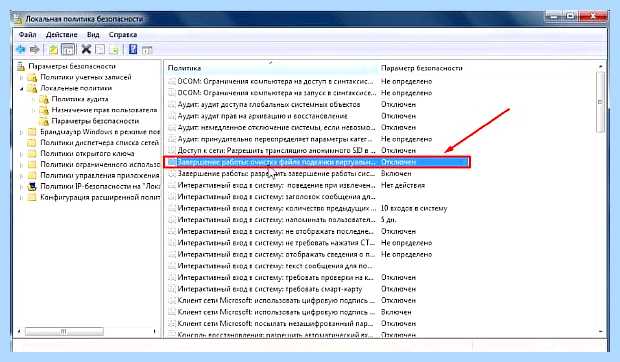Open the Действие menu

pos(61,35)
